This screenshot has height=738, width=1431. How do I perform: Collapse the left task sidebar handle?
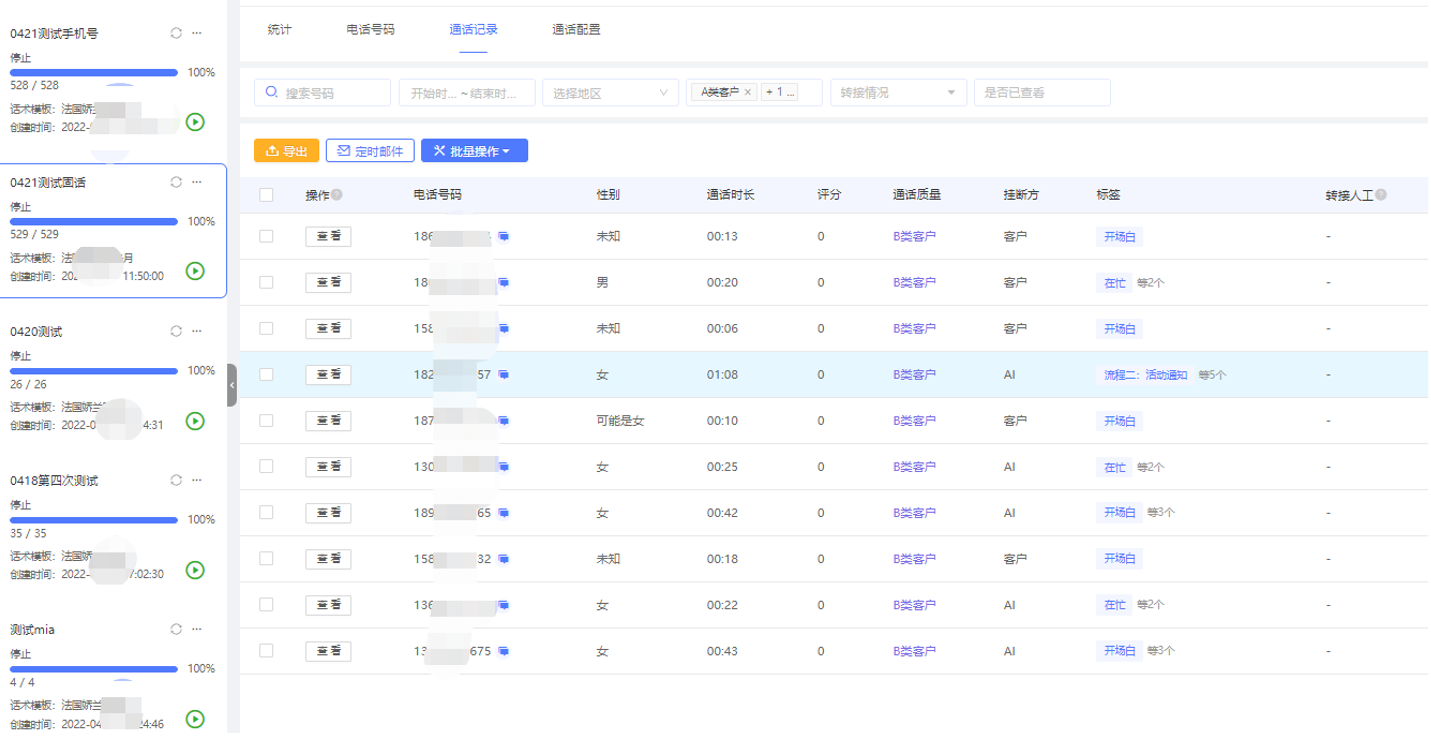232,385
